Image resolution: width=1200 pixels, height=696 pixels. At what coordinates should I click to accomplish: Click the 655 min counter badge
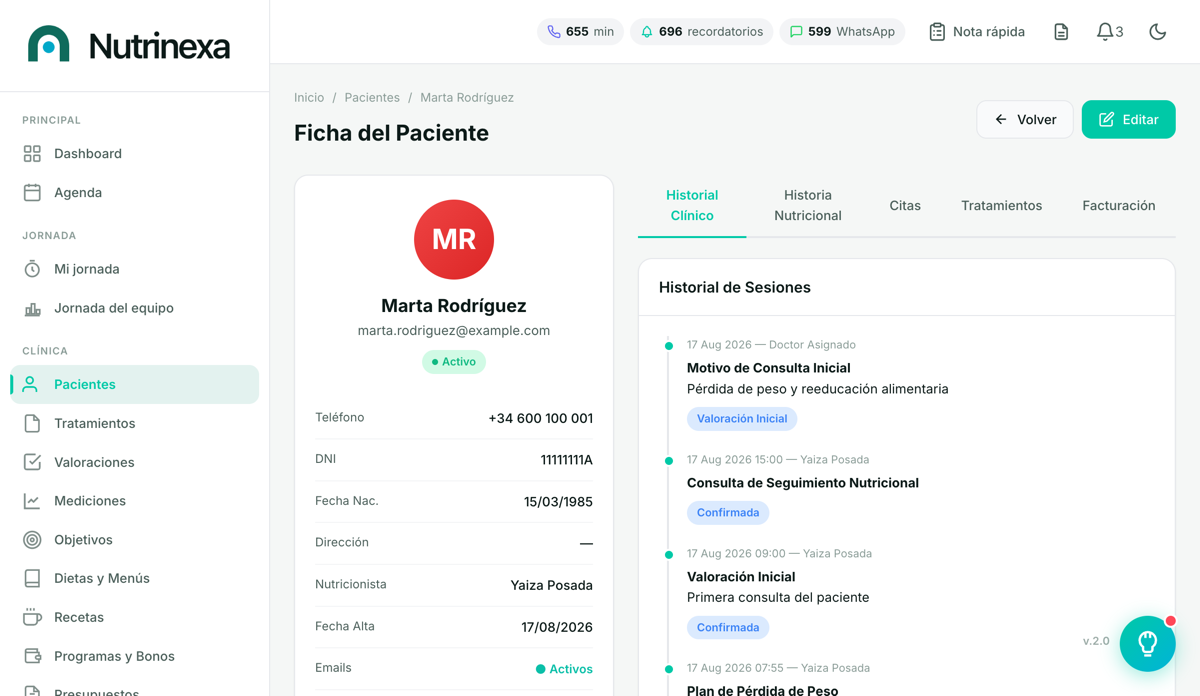(581, 32)
